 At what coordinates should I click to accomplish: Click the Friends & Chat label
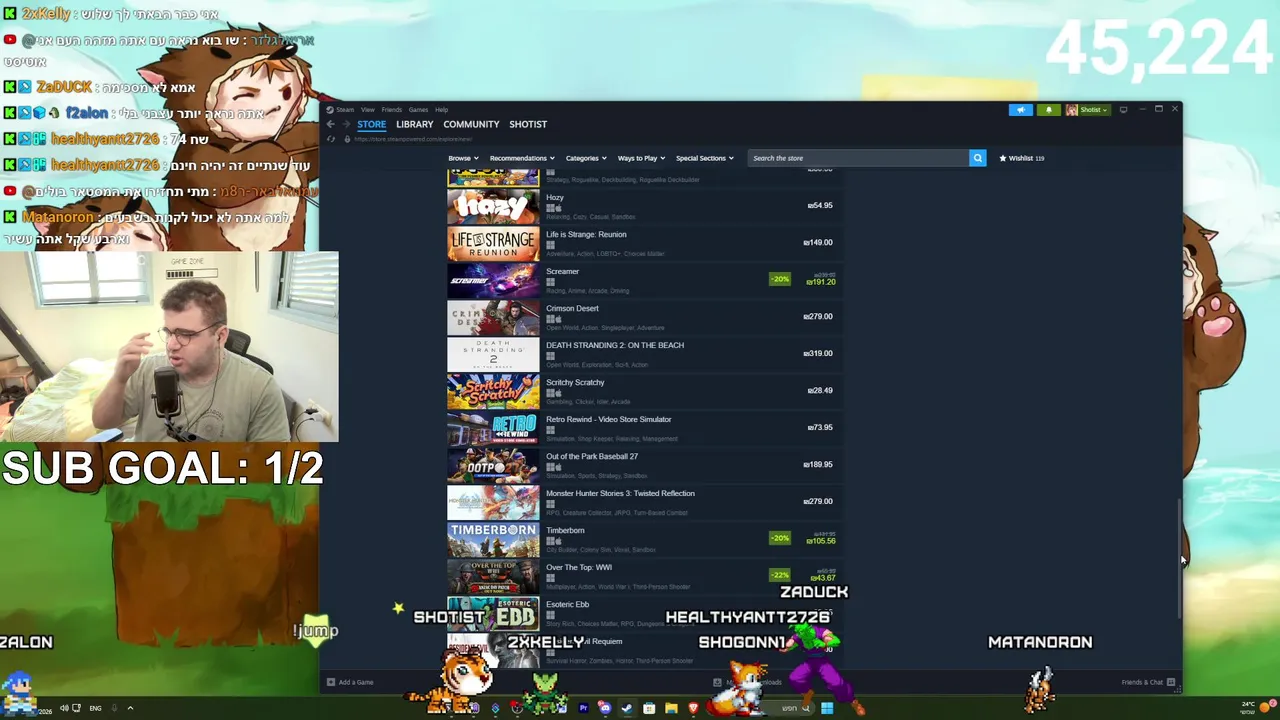(1142, 682)
